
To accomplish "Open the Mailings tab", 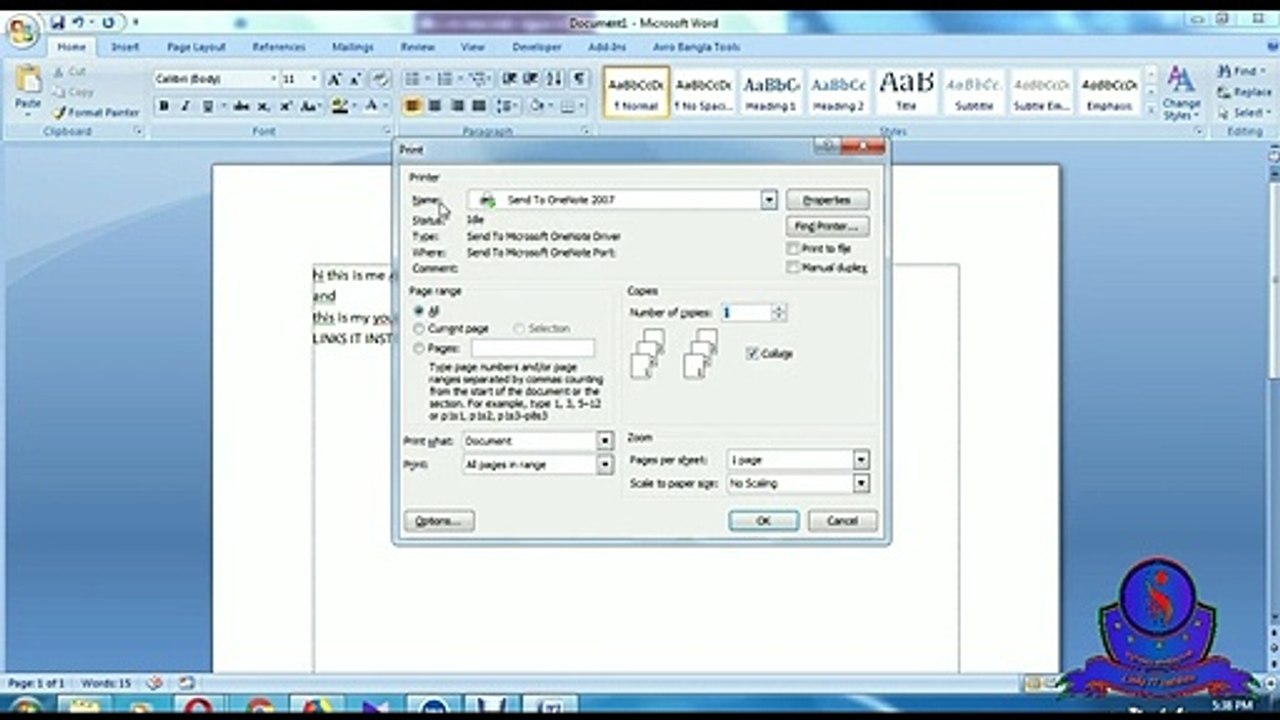I will coord(352,47).
